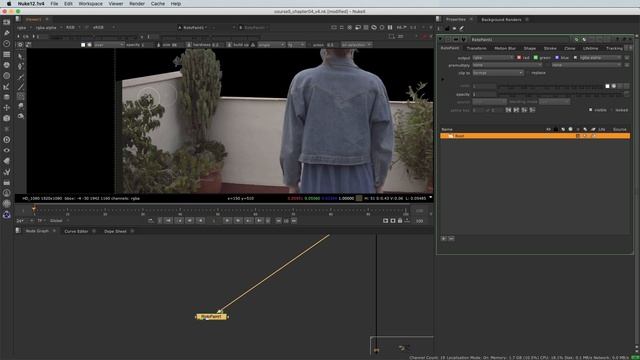Toggle the locked checkbox

[x=612, y=110]
